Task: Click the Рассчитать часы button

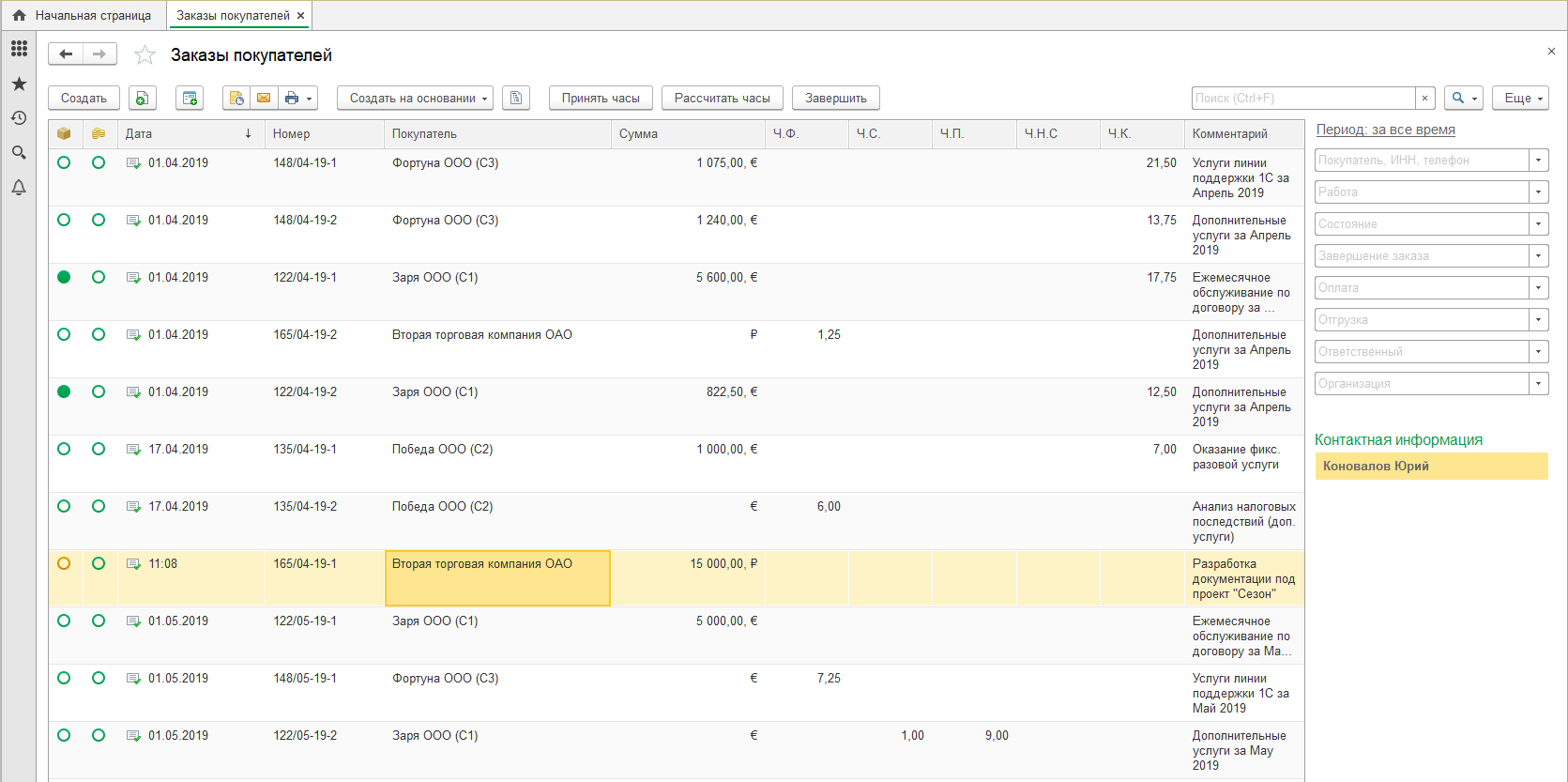Action: coord(723,98)
